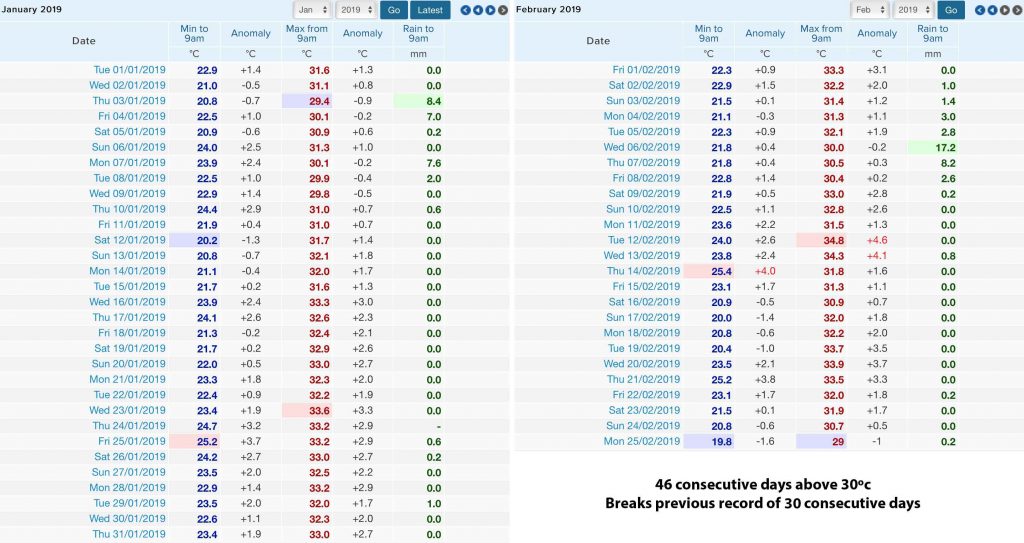
Task: Click the Date column header in January table
Action: click(x=84, y=41)
